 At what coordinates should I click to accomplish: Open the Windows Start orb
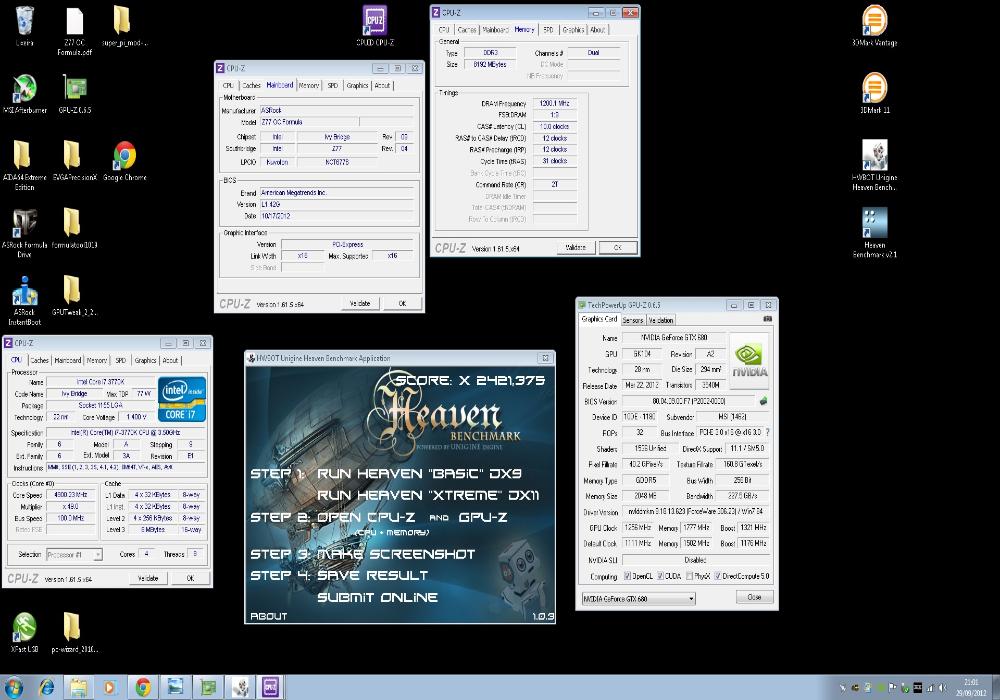pyautogui.click(x=13, y=687)
